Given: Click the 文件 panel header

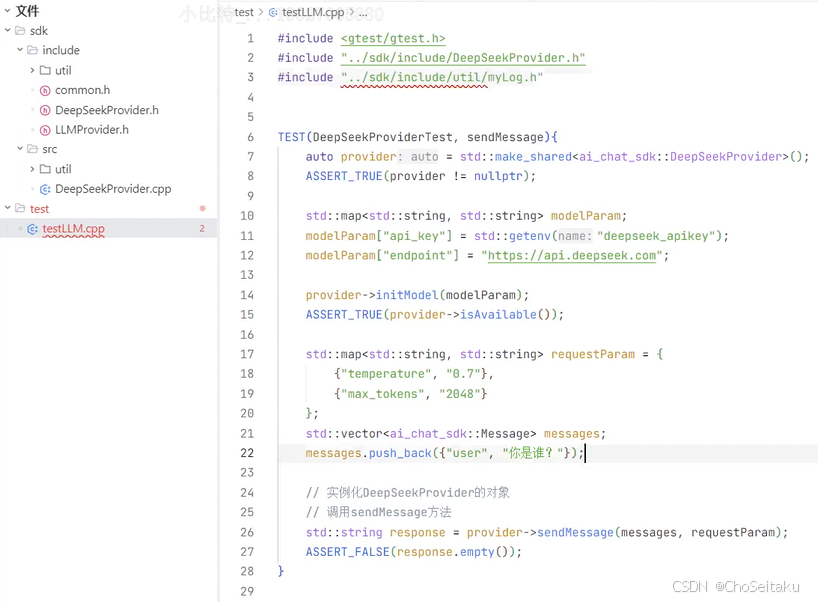Looking at the screenshot, I should tap(27, 11).
